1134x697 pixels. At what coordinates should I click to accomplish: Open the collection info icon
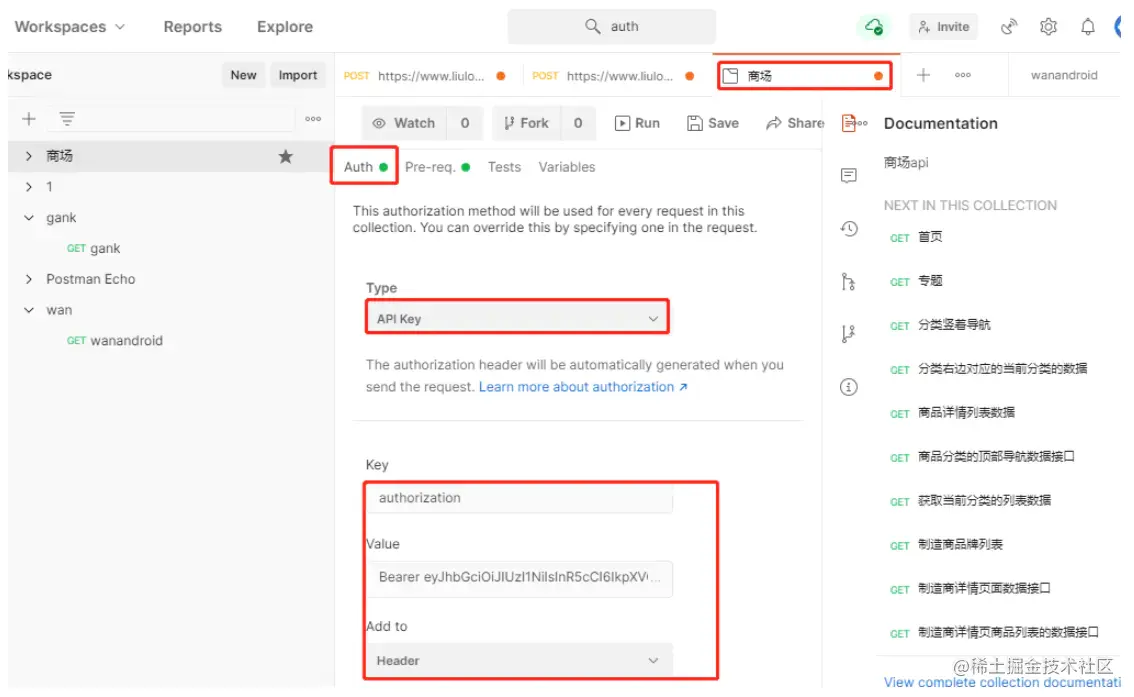[x=849, y=388]
